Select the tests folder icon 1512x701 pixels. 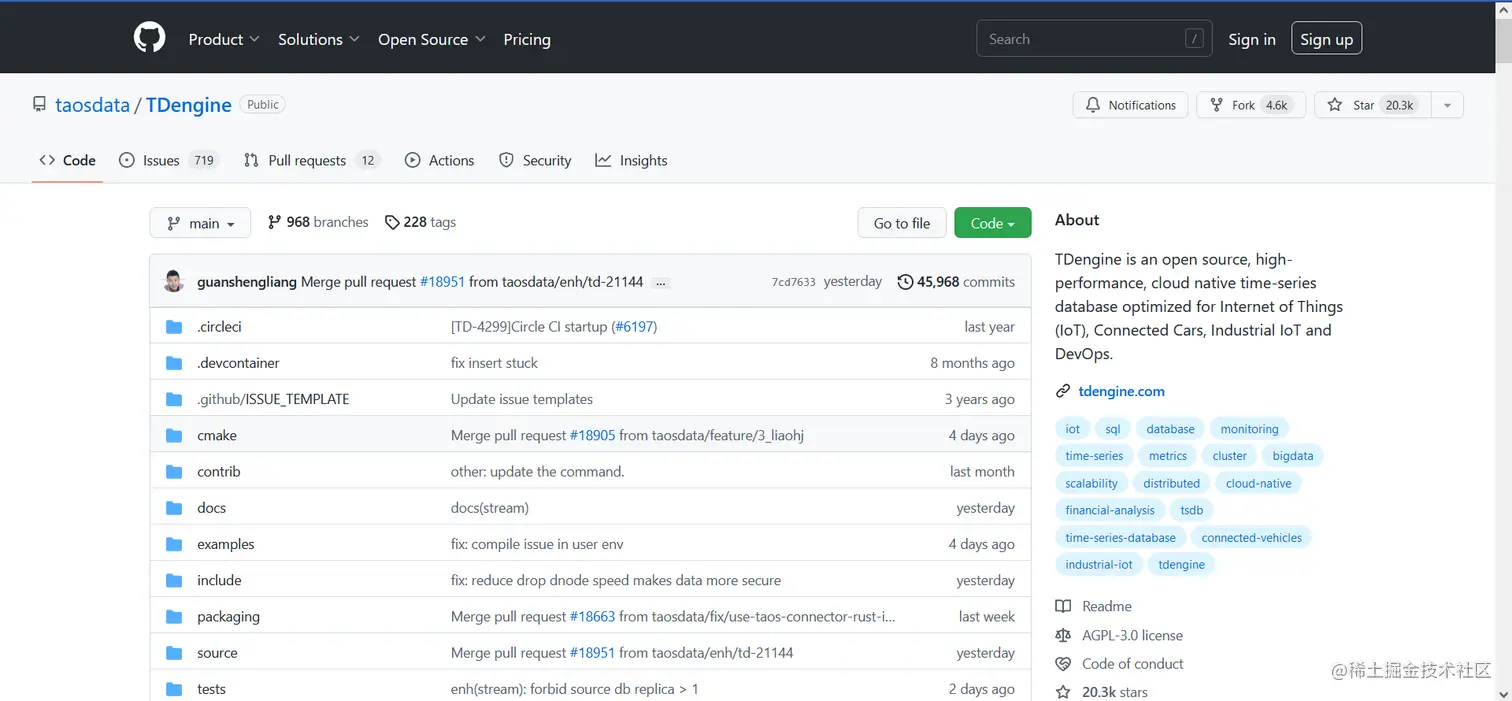[x=174, y=689]
